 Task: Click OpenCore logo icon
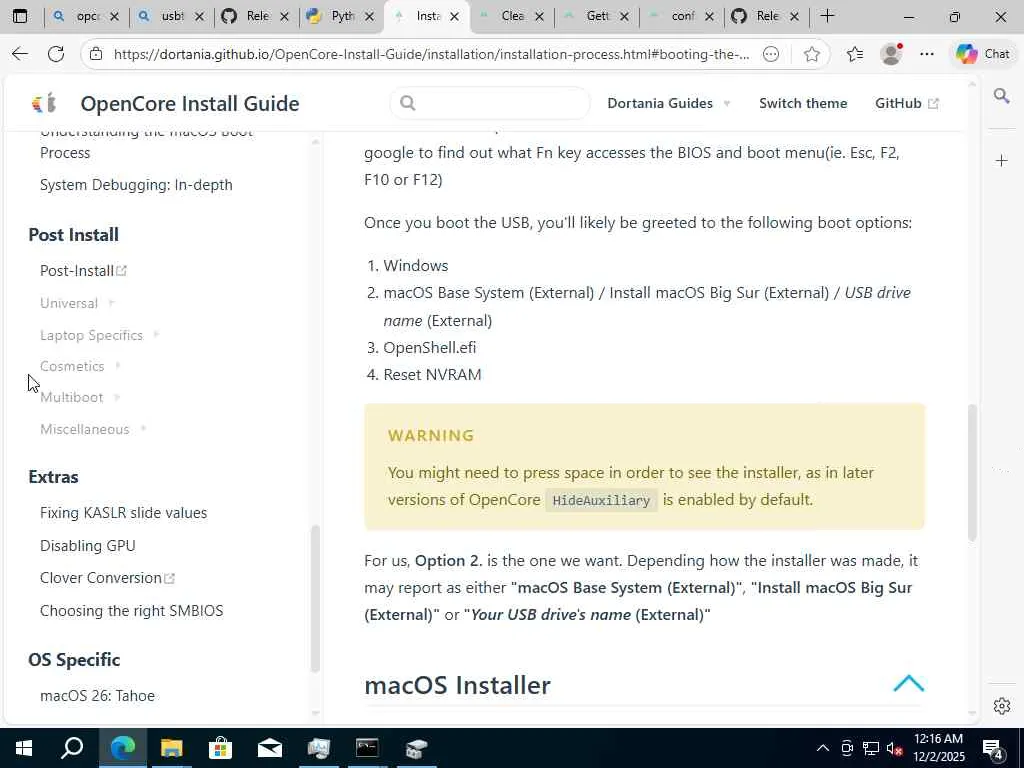[x=44, y=103]
